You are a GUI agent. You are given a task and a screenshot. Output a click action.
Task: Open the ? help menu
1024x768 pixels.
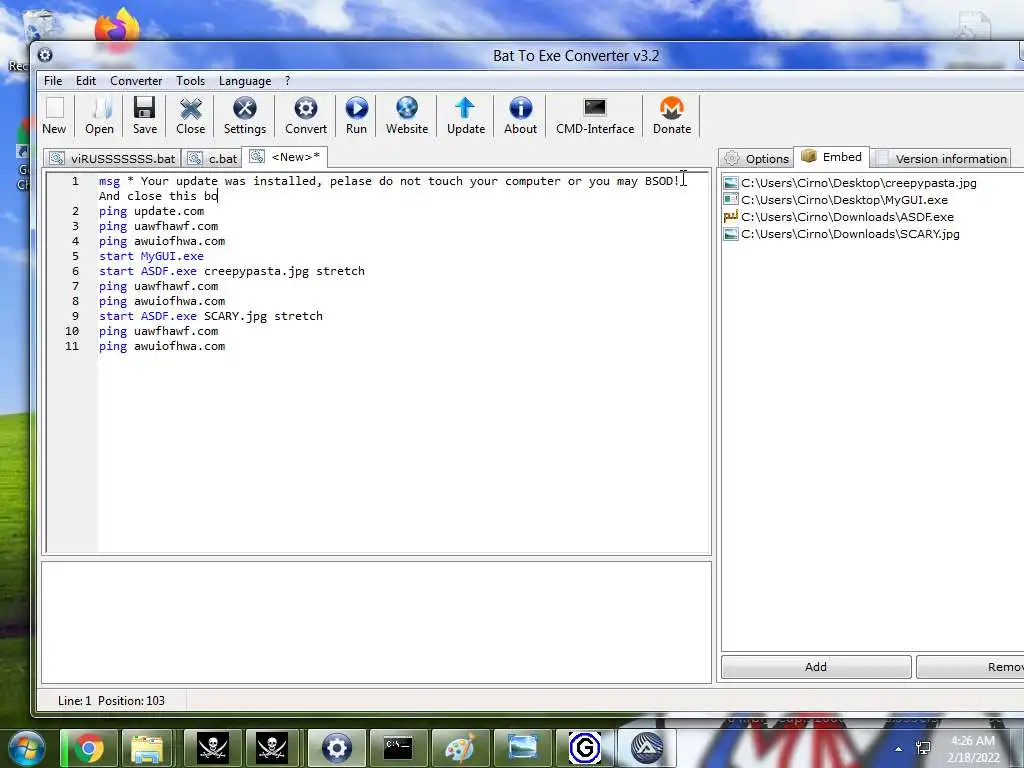point(287,81)
